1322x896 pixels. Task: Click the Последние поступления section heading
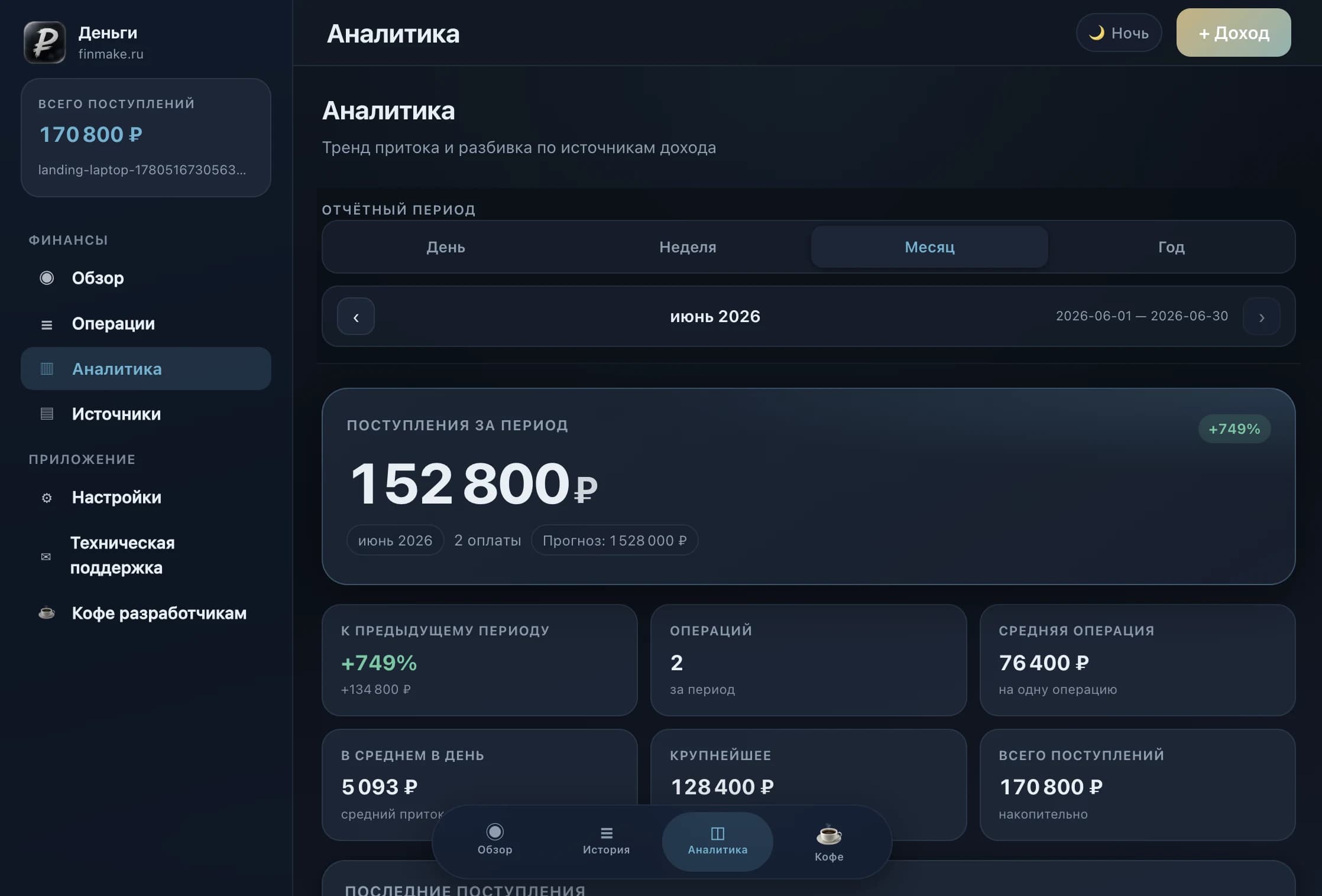tap(465, 889)
